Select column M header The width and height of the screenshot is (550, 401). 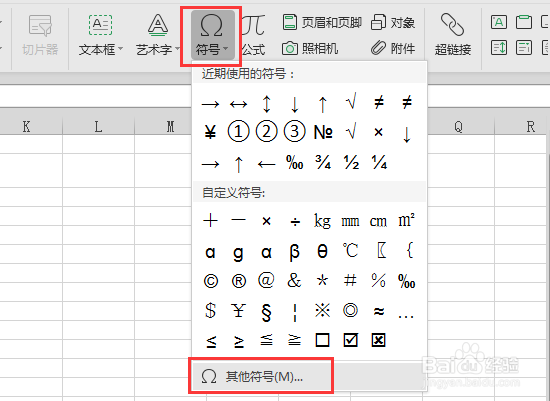coord(170,126)
